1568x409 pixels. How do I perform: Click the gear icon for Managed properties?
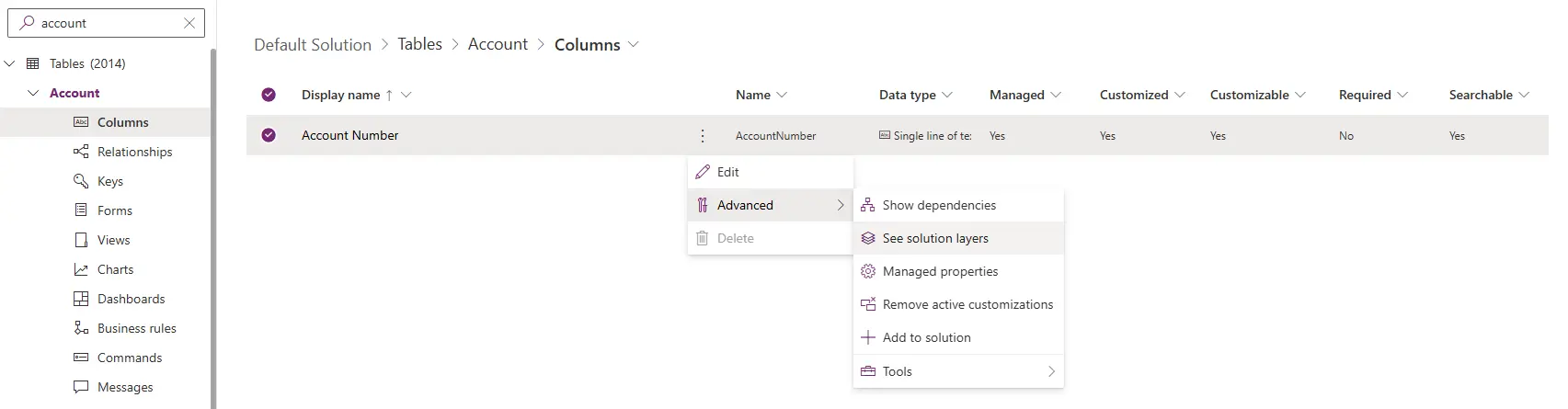867,271
